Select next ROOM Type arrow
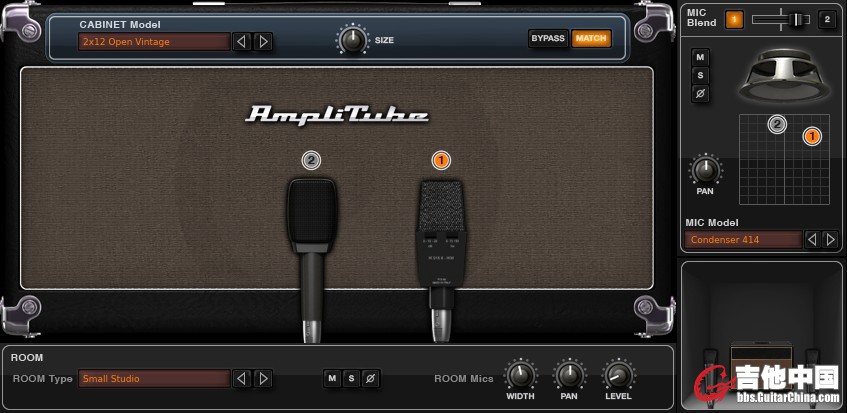The image size is (847, 413). click(x=263, y=378)
